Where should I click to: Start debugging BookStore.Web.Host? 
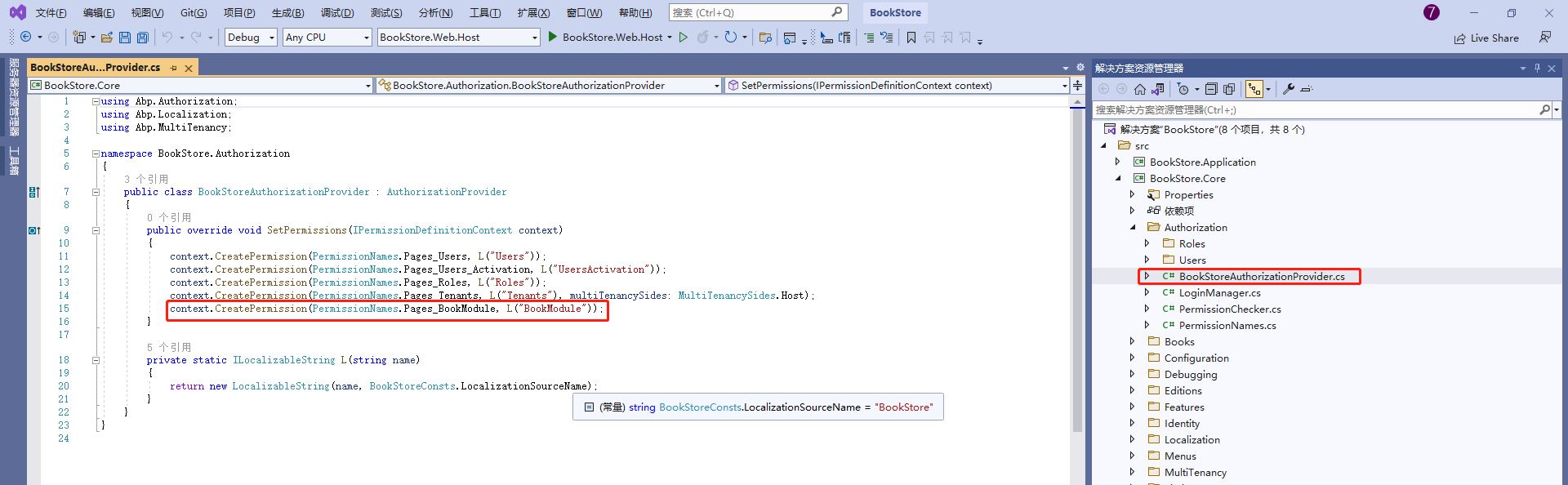[605, 38]
